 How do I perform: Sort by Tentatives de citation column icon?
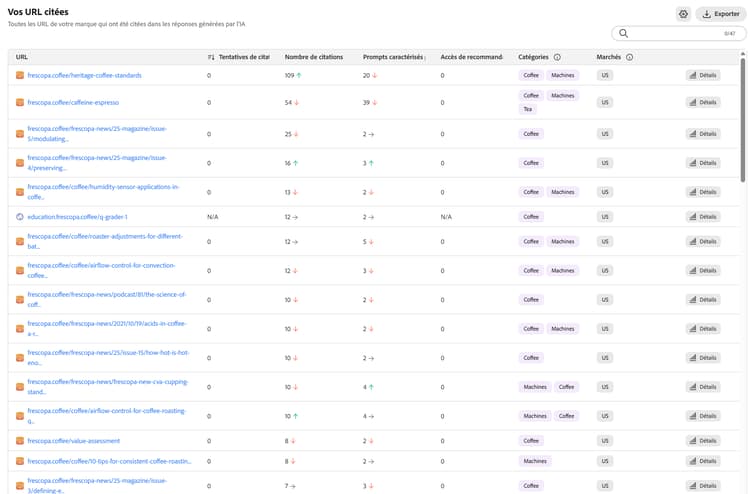211,57
